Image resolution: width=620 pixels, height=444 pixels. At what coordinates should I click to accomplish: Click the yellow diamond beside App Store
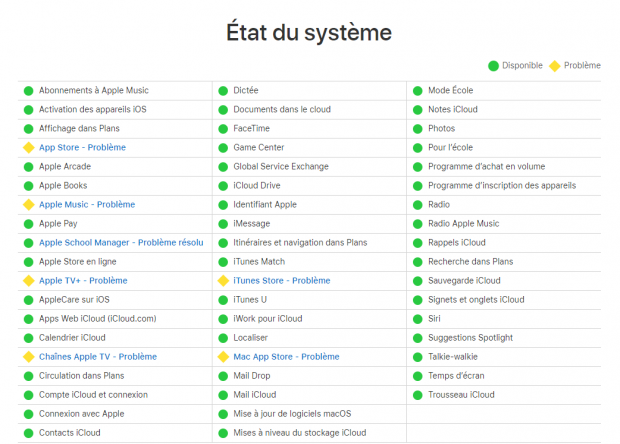coord(28,147)
